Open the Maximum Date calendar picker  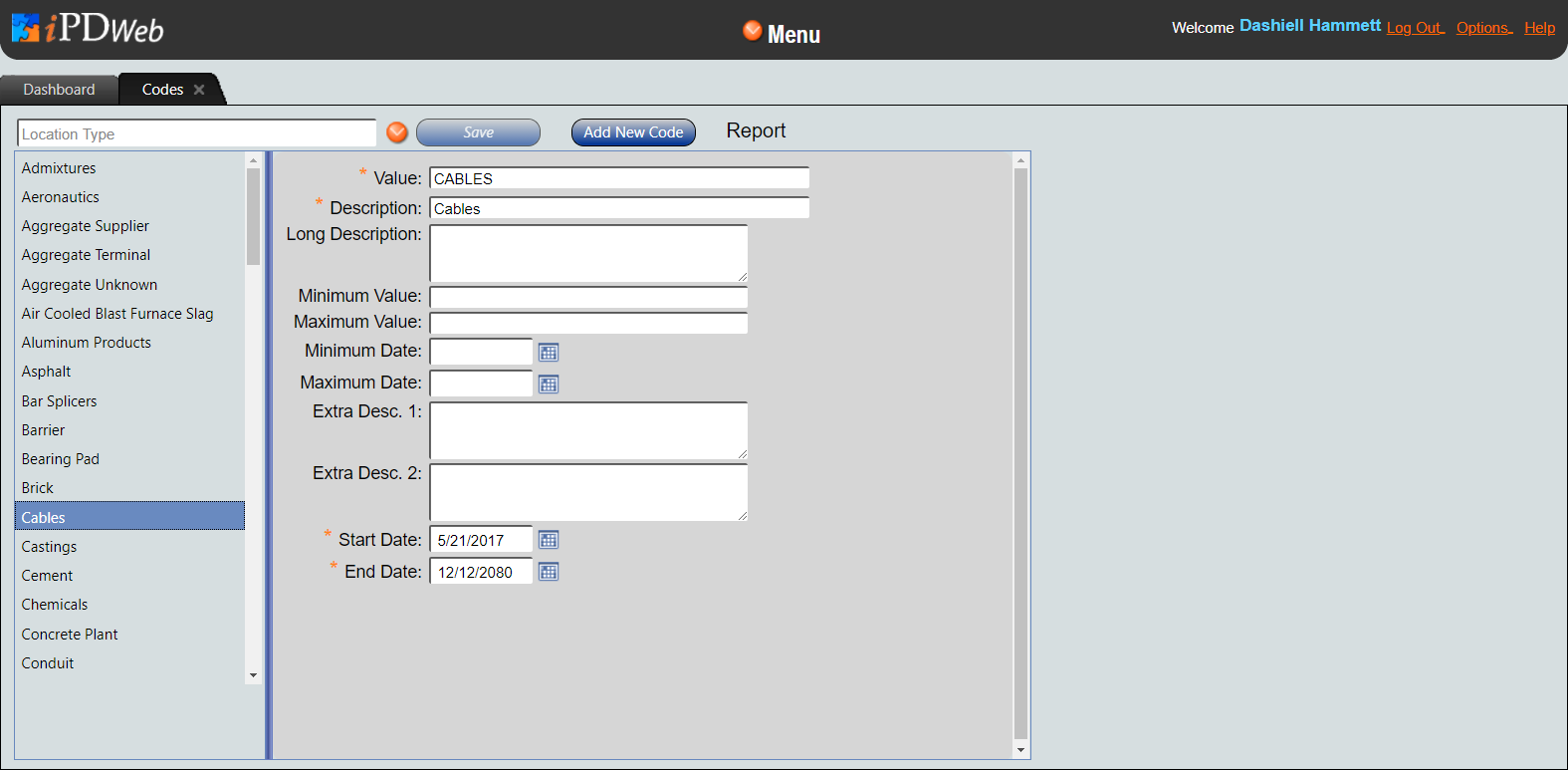[549, 385]
